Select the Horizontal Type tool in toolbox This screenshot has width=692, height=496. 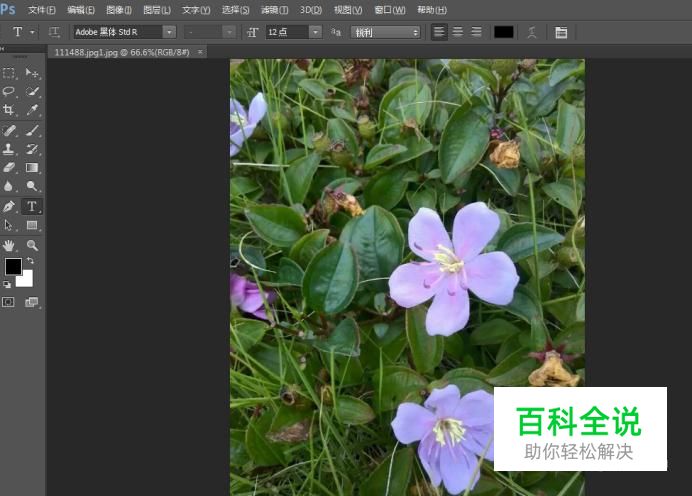coord(32,207)
